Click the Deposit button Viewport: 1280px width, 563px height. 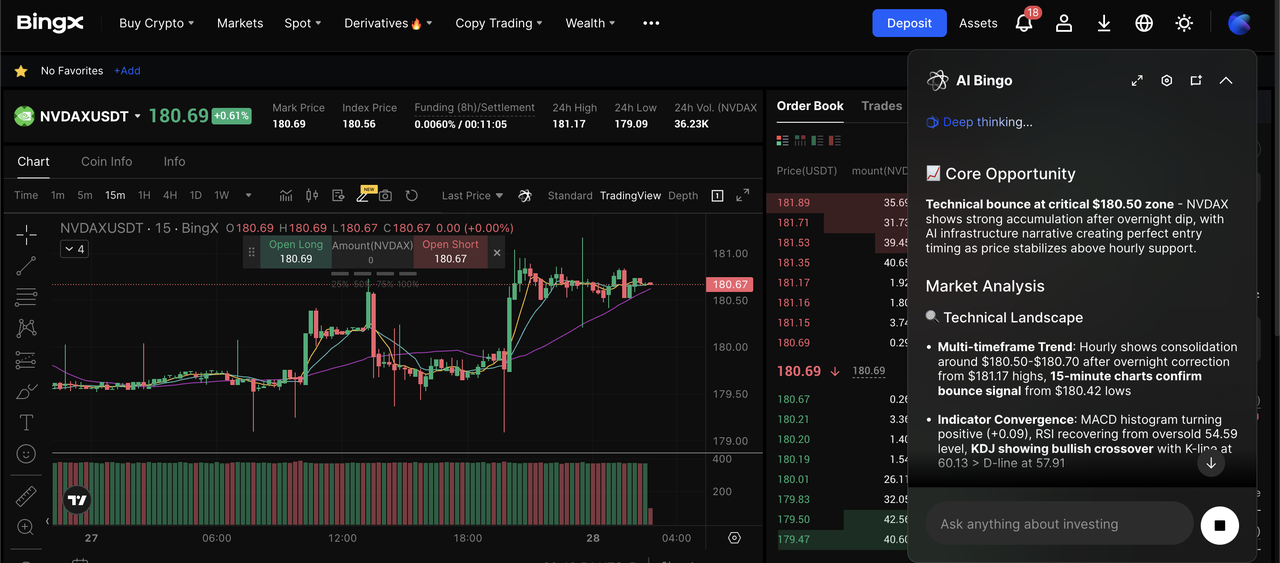click(909, 23)
